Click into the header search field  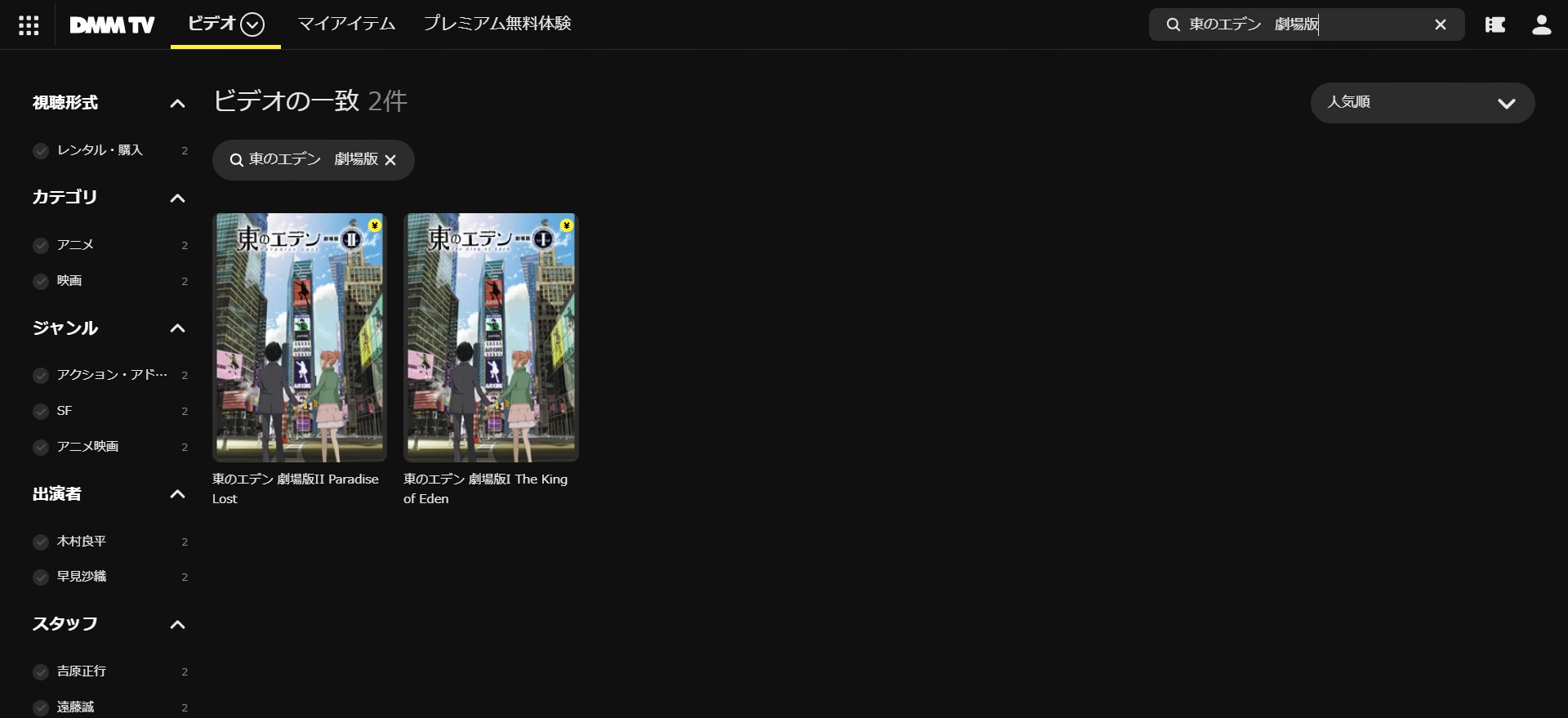(x=1307, y=25)
